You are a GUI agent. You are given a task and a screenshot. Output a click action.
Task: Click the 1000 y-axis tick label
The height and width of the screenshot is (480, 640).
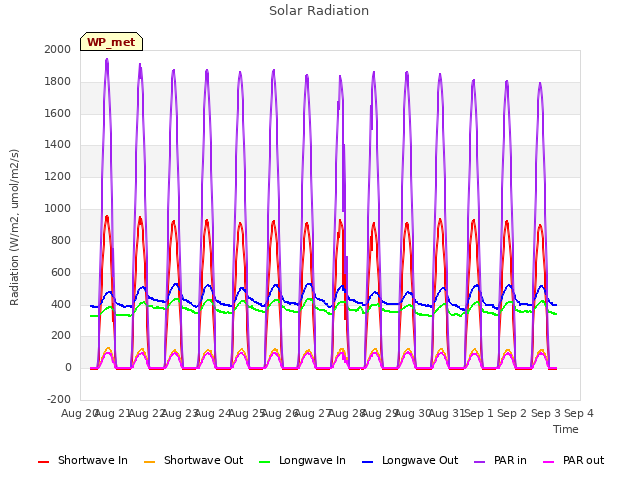click(x=58, y=209)
